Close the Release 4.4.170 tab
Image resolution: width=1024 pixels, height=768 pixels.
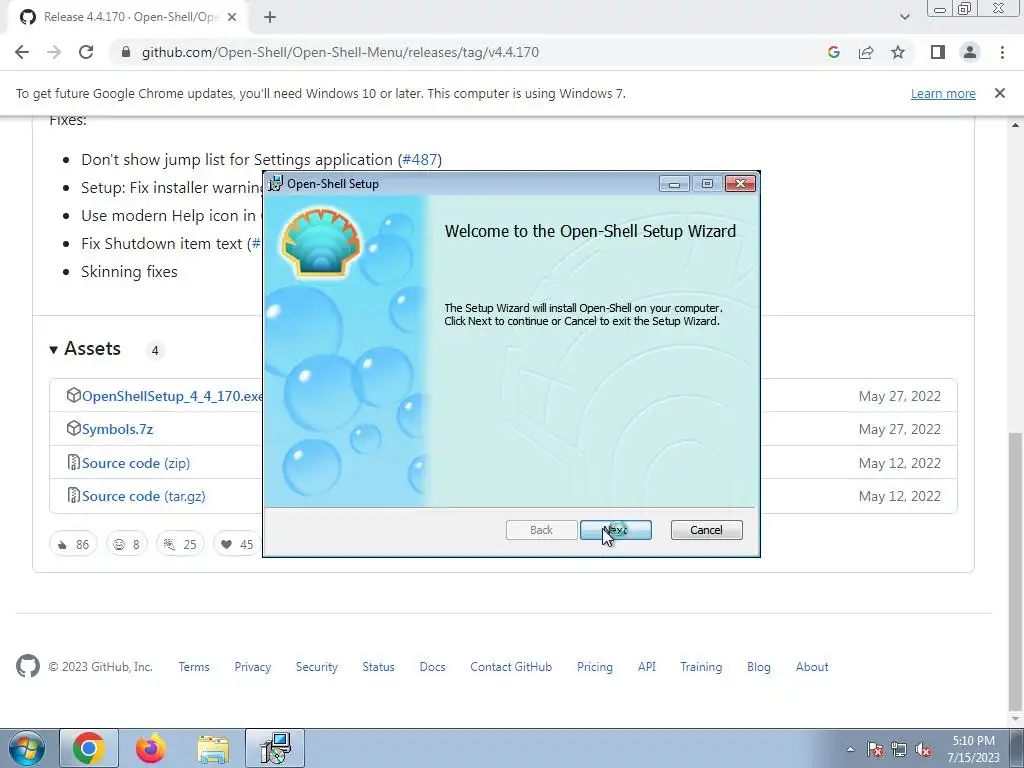point(232,17)
